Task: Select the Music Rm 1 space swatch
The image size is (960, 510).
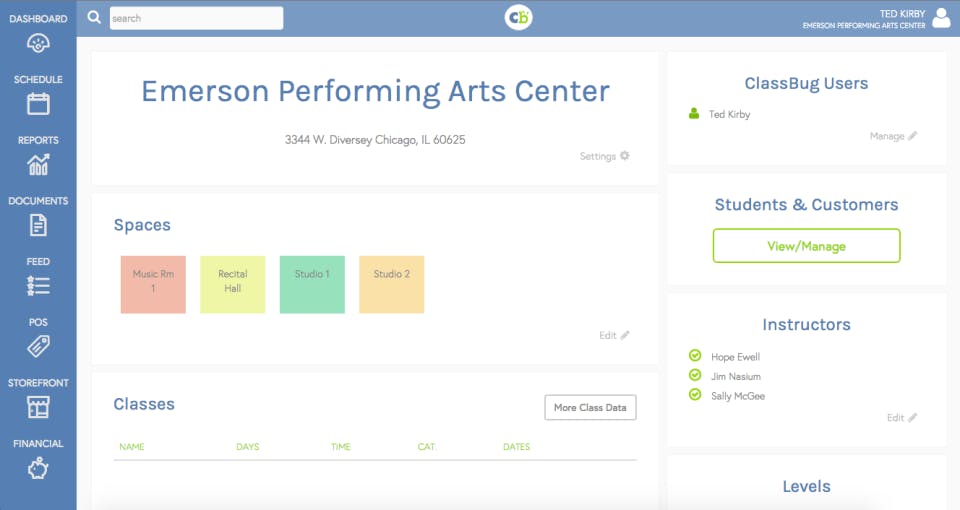Action: click(x=153, y=284)
